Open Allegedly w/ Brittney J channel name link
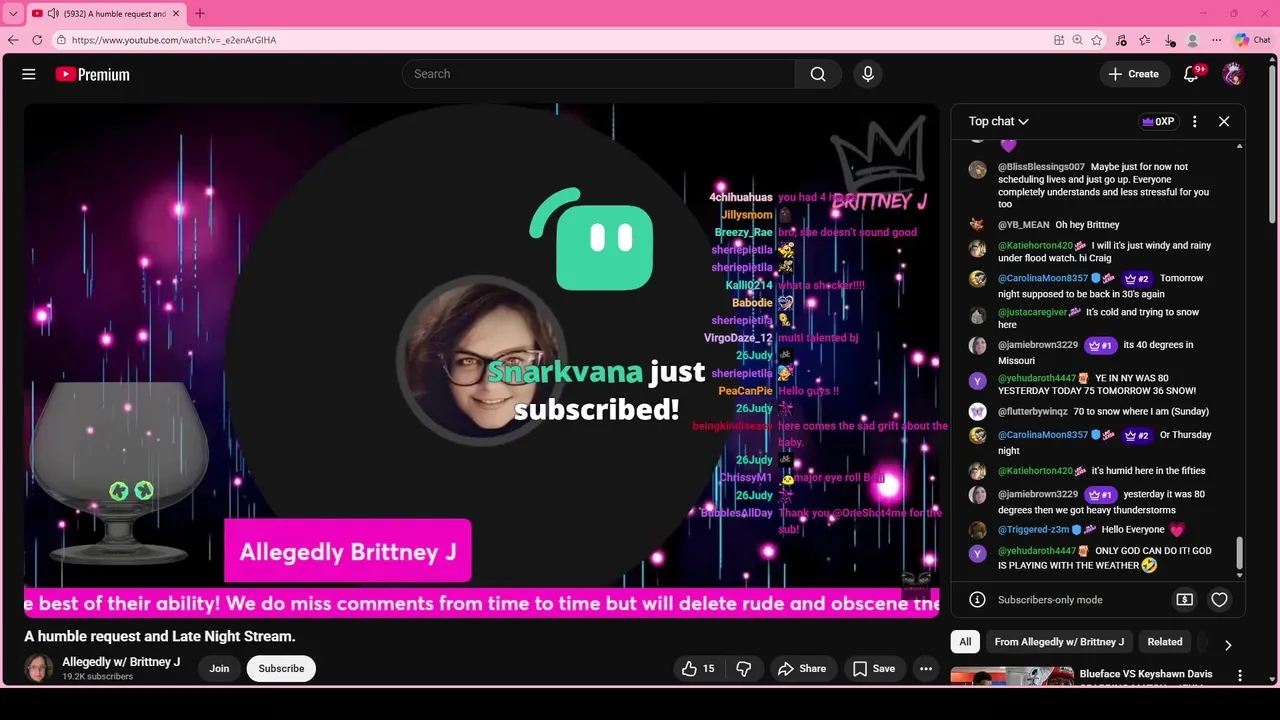 point(121,662)
